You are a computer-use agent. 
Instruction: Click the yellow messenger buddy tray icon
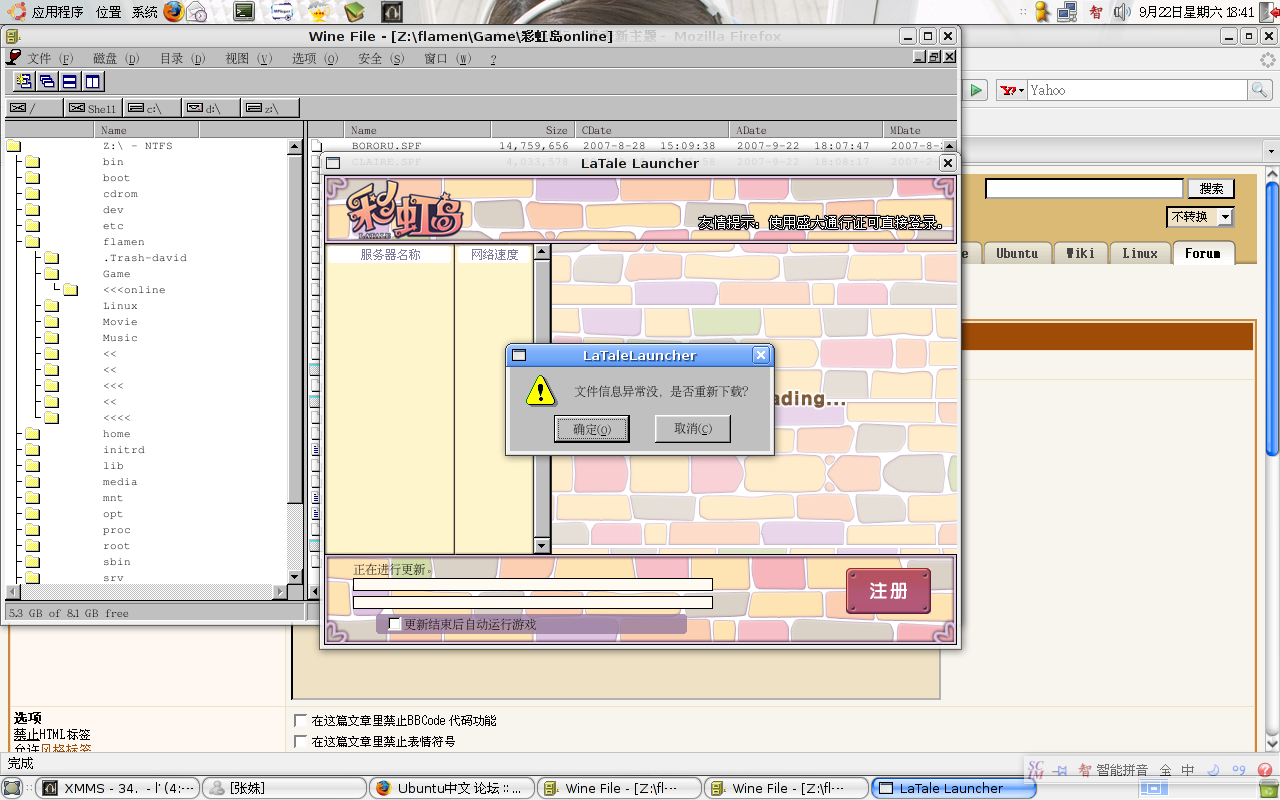coord(1042,12)
